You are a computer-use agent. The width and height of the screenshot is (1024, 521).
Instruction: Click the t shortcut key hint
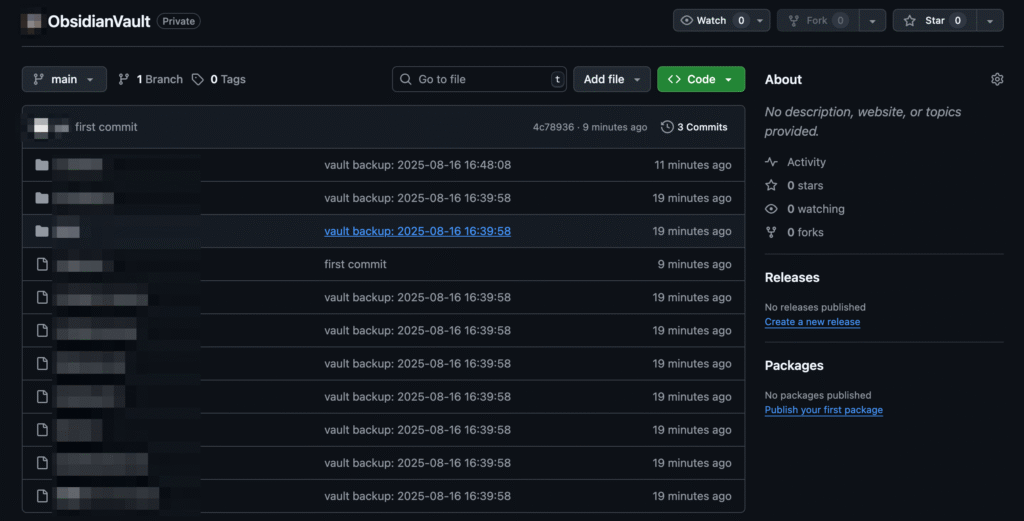(557, 79)
